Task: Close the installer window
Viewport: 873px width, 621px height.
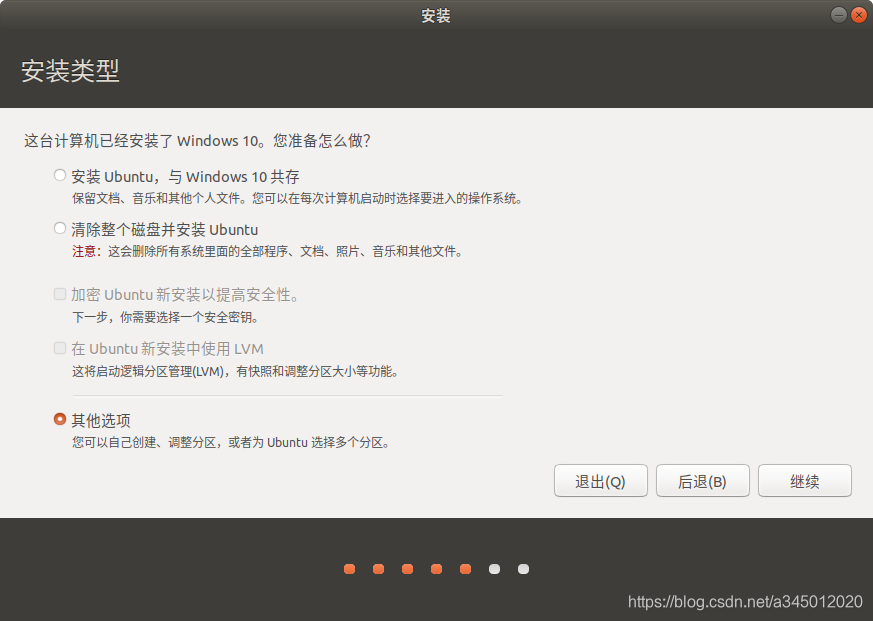Action: [859, 15]
